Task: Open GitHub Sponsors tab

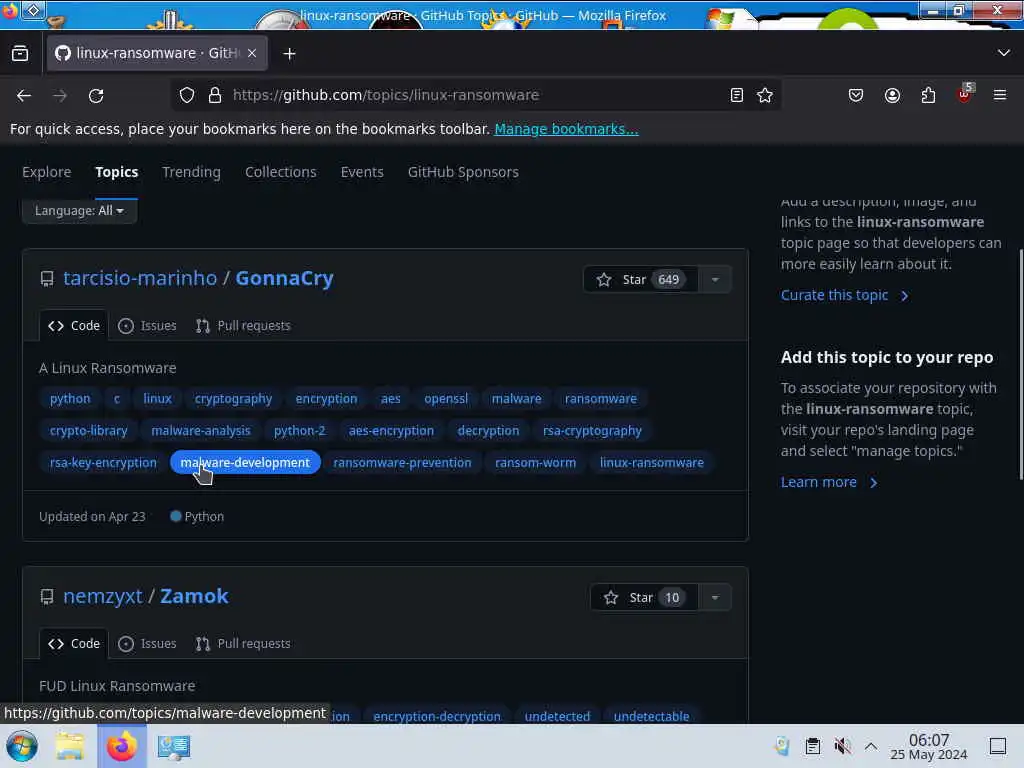Action: pos(463,172)
